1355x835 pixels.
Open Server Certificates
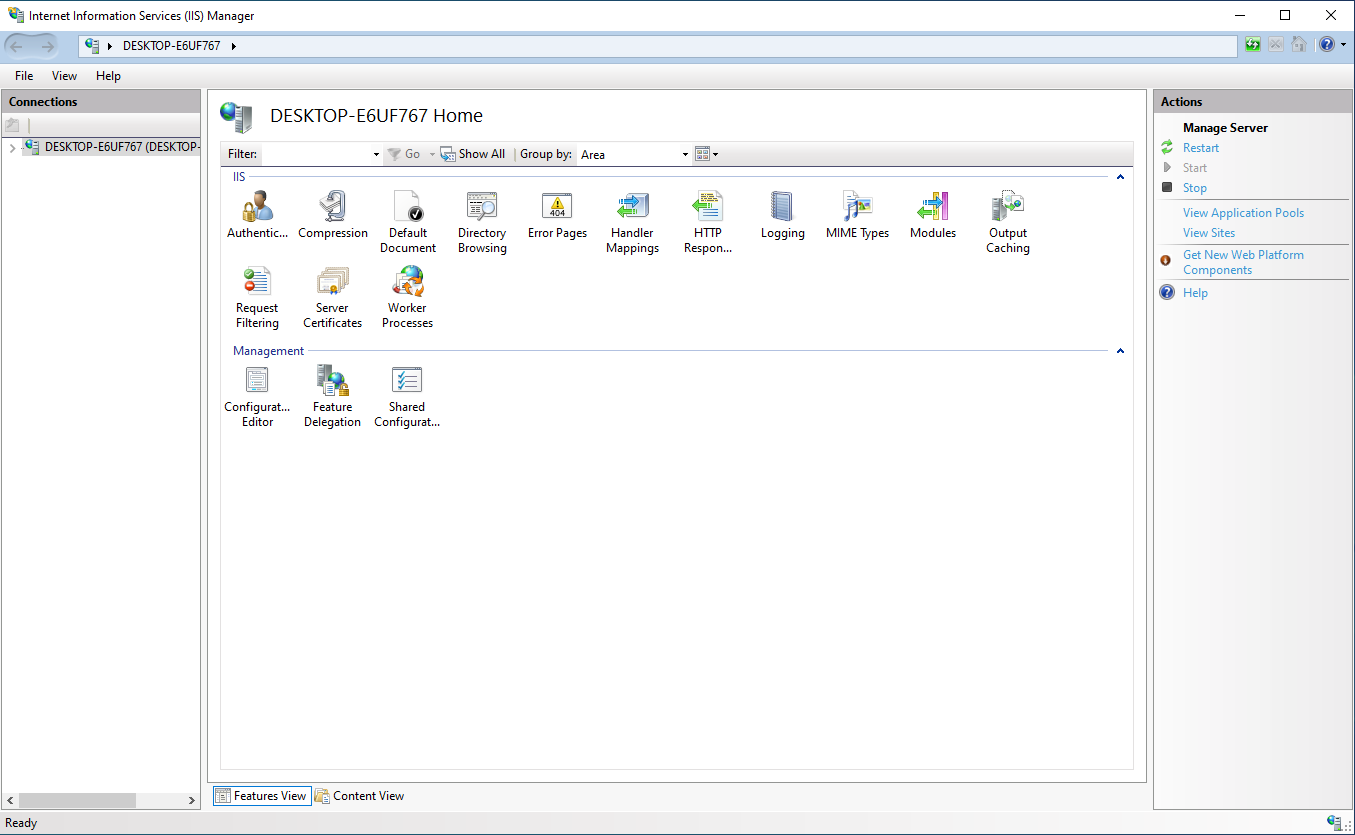tap(332, 282)
